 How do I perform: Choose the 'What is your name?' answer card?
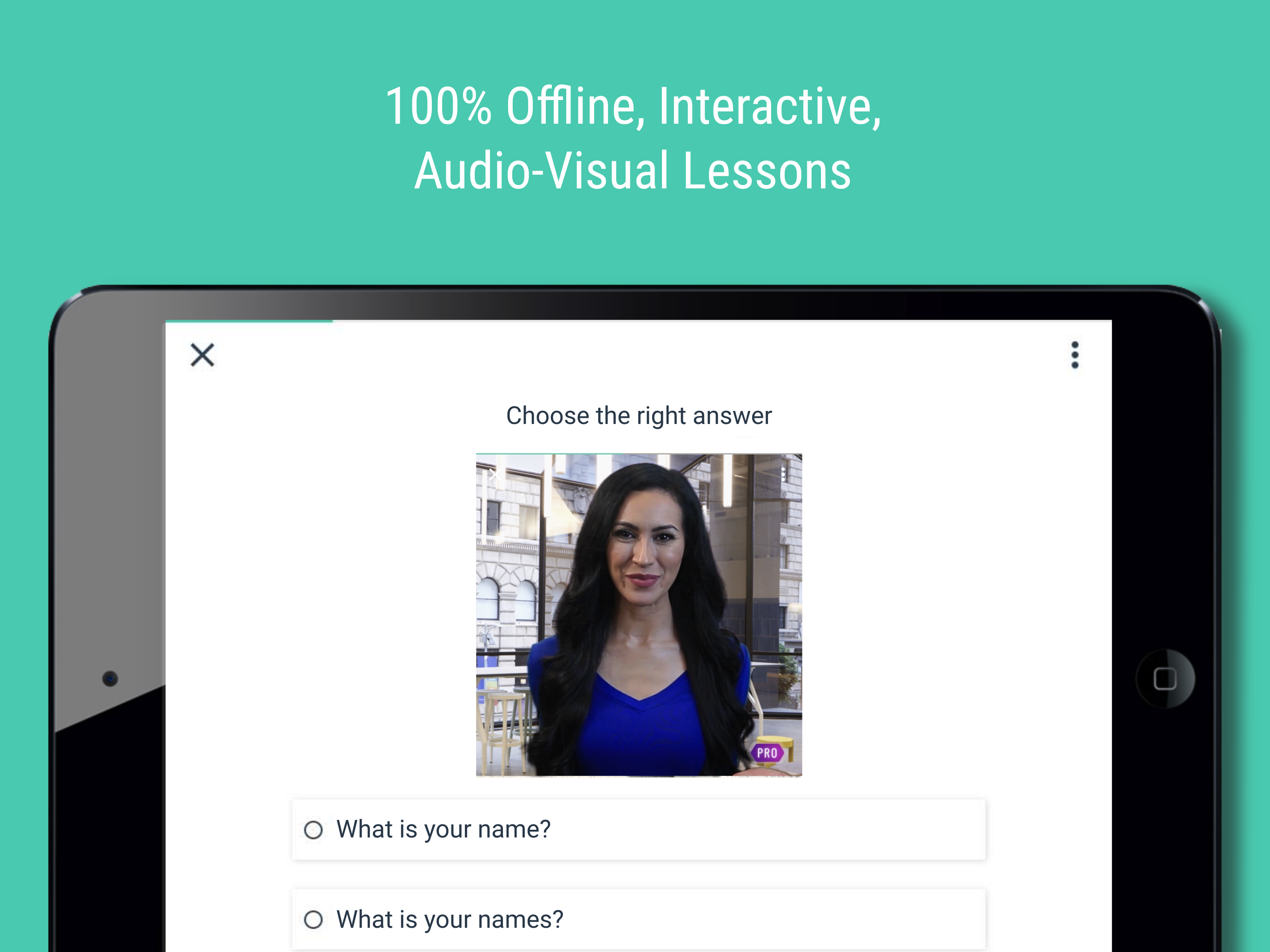(638, 830)
